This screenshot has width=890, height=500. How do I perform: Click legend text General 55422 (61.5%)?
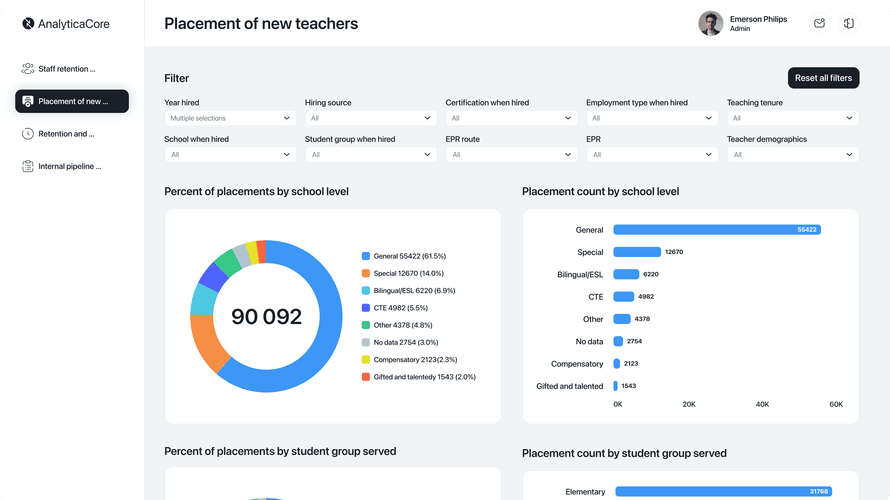tap(410, 256)
